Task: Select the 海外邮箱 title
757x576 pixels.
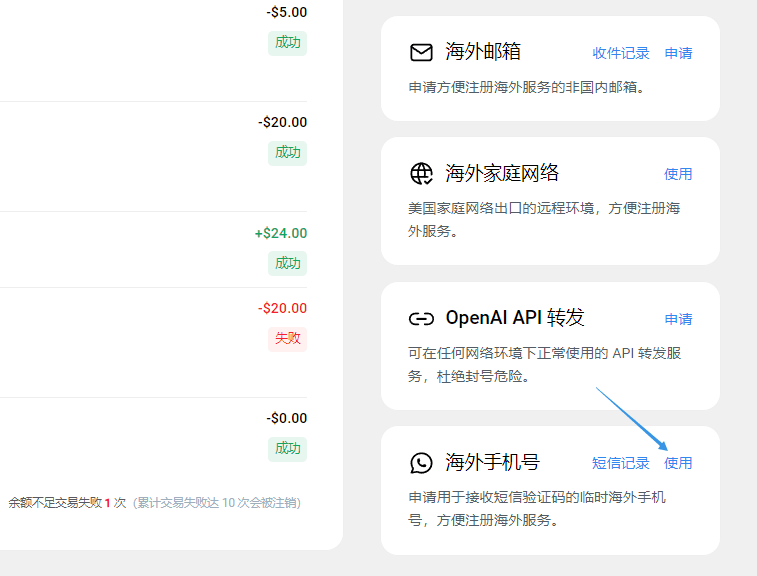Action: pos(483,52)
